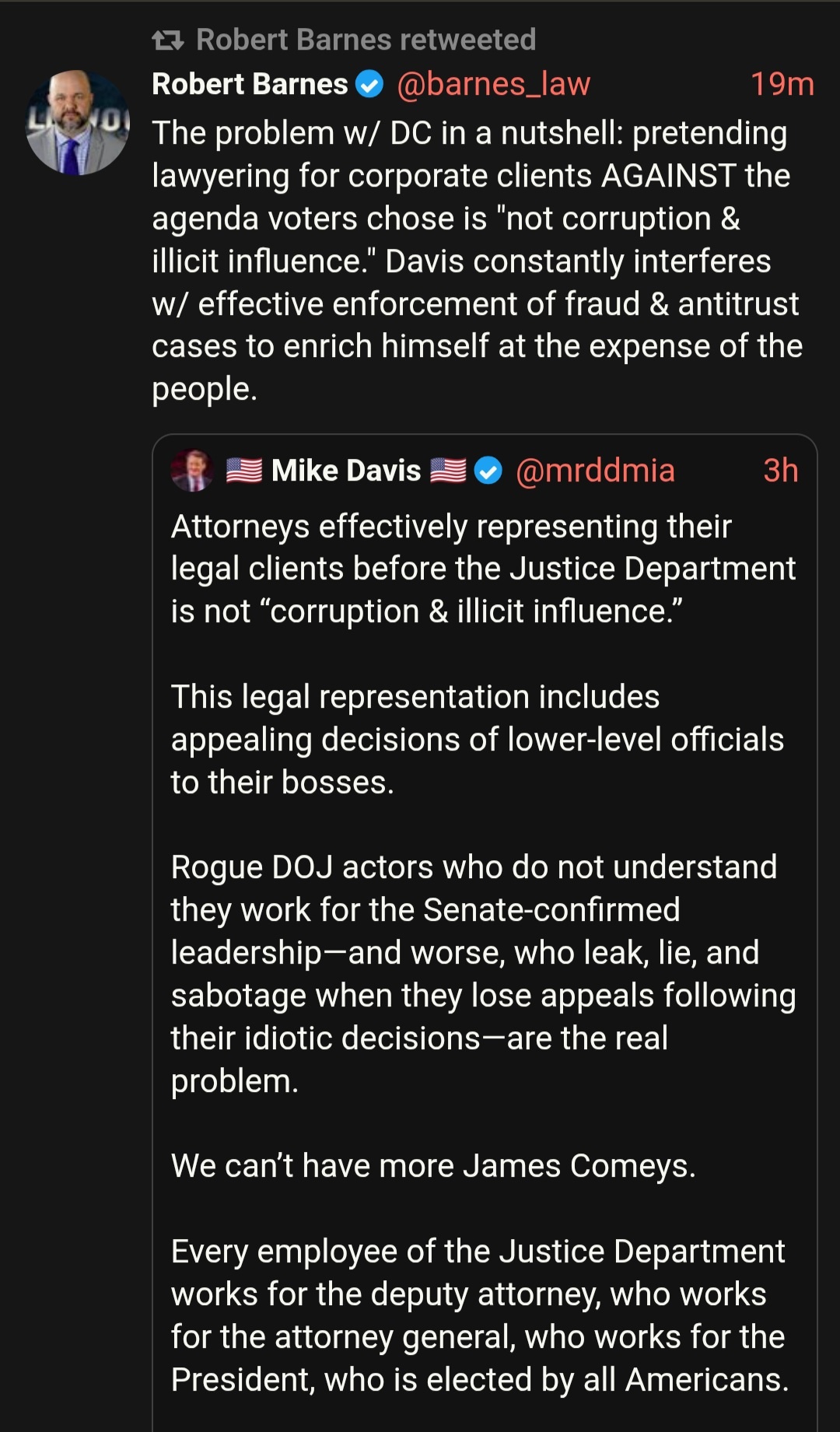
Task: Open the @mrddmia handle
Action: click(x=595, y=471)
